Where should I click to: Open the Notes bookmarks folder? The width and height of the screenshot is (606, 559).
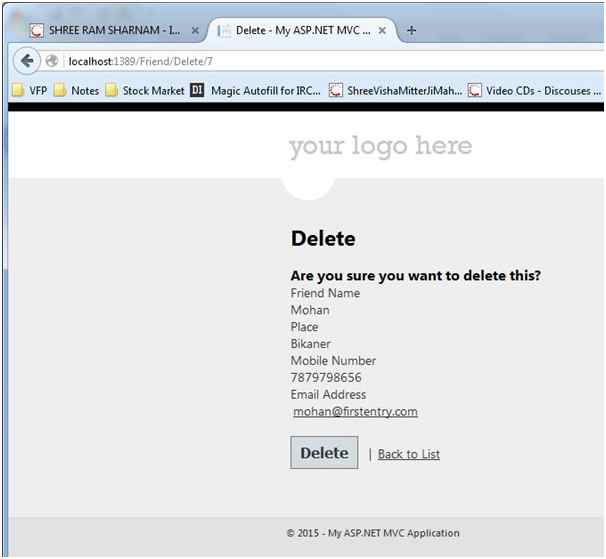77,90
